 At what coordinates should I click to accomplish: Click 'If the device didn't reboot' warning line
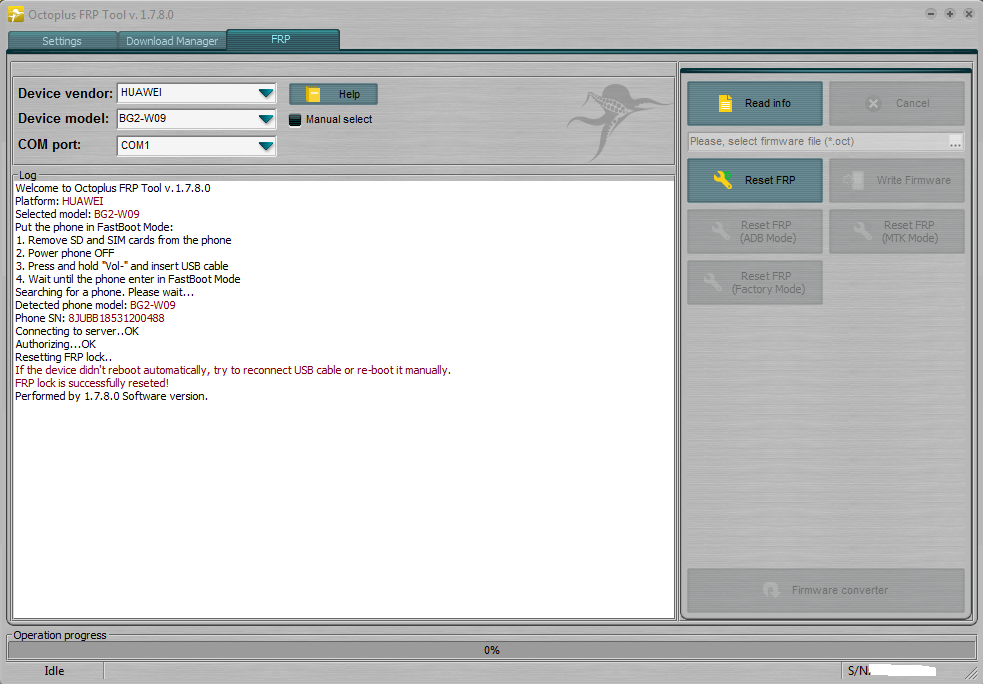click(233, 371)
